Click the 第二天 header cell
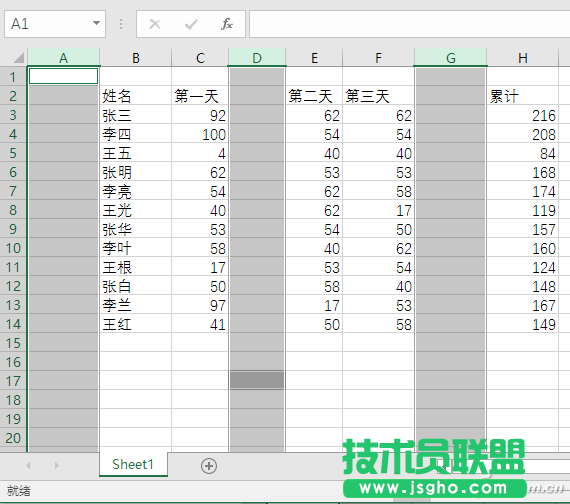The width and height of the screenshot is (570, 504). click(314, 96)
